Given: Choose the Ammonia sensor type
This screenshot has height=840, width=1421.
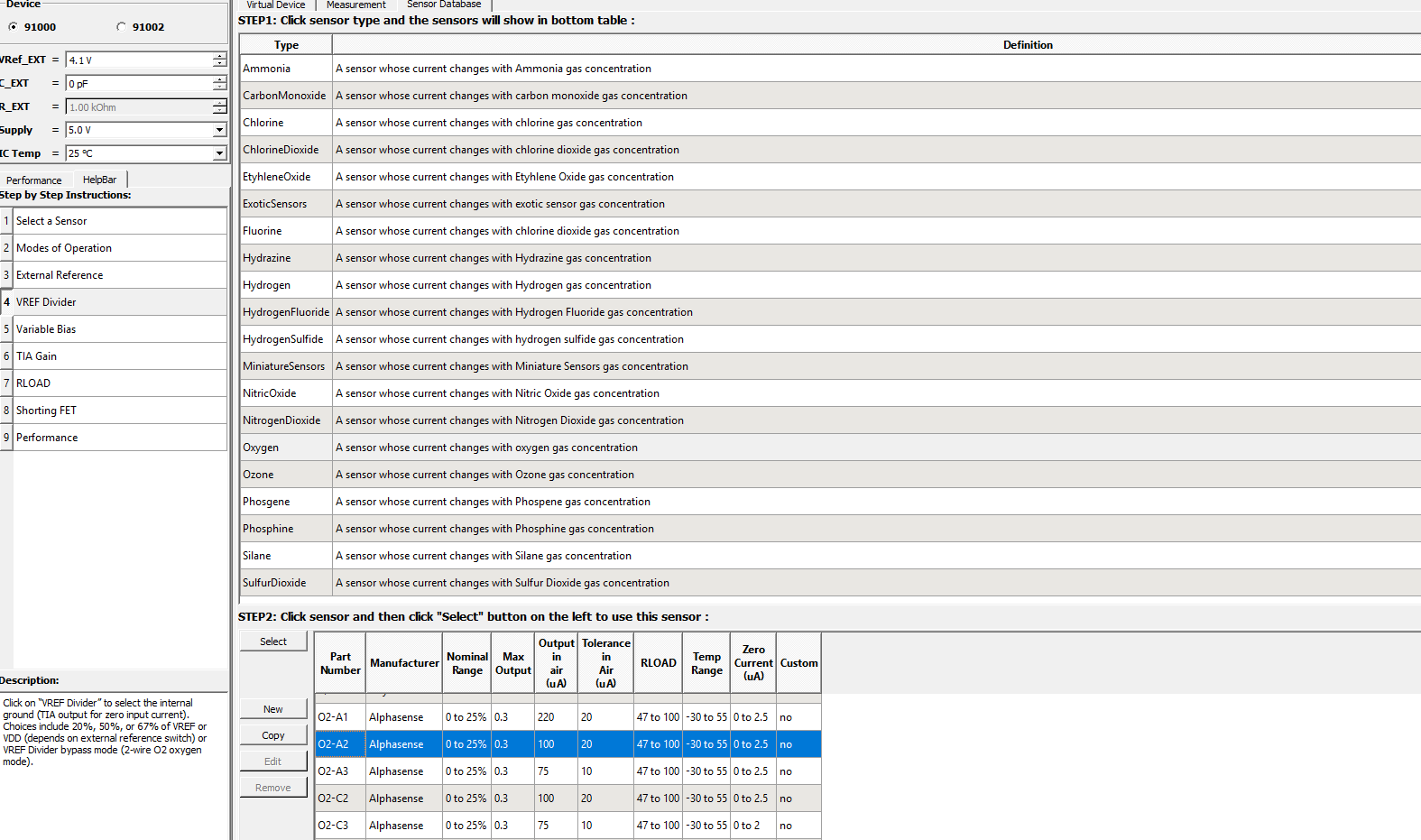Looking at the screenshot, I should coord(286,69).
